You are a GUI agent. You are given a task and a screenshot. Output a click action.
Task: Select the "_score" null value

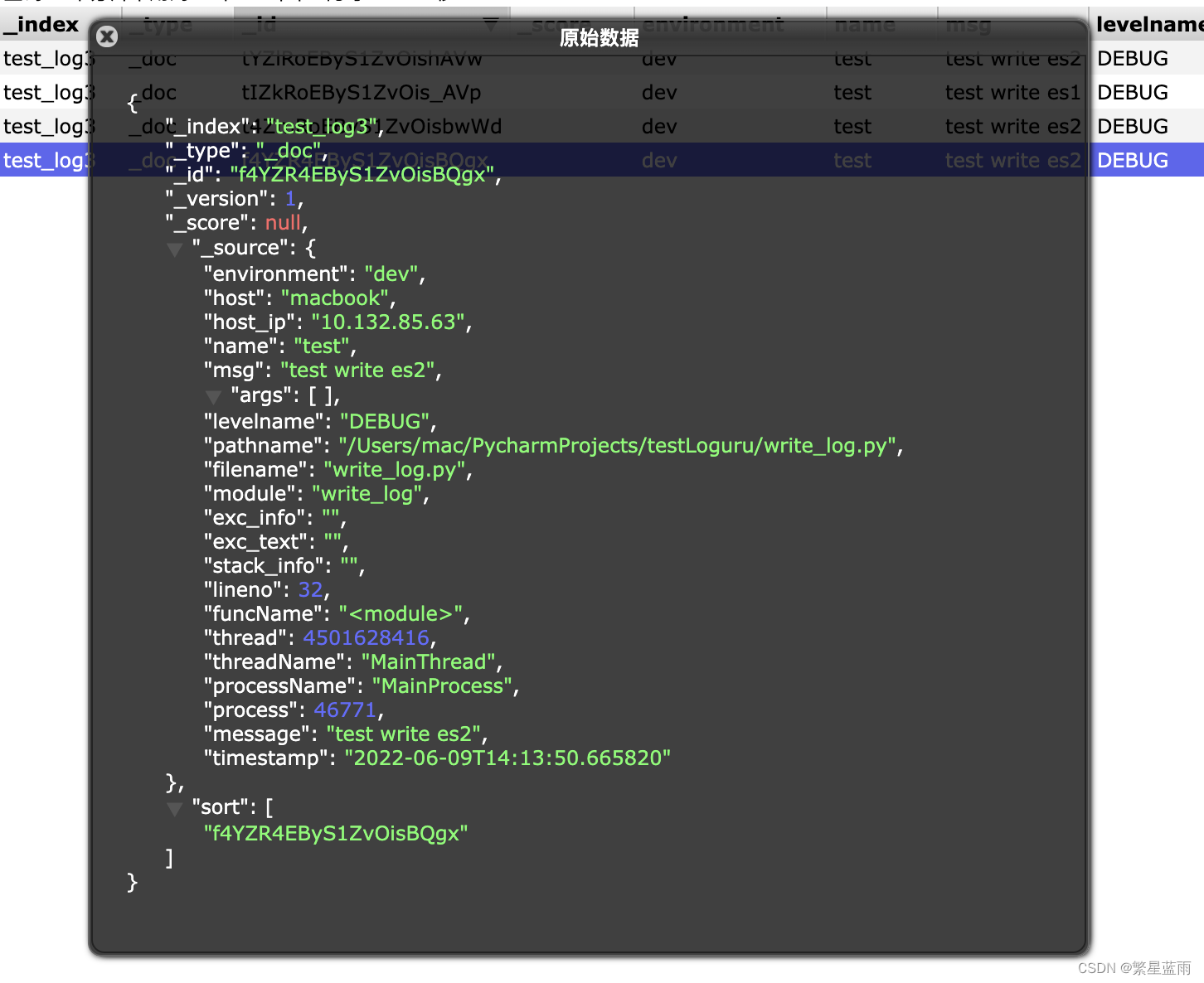pyautogui.click(x=283, y=223)
